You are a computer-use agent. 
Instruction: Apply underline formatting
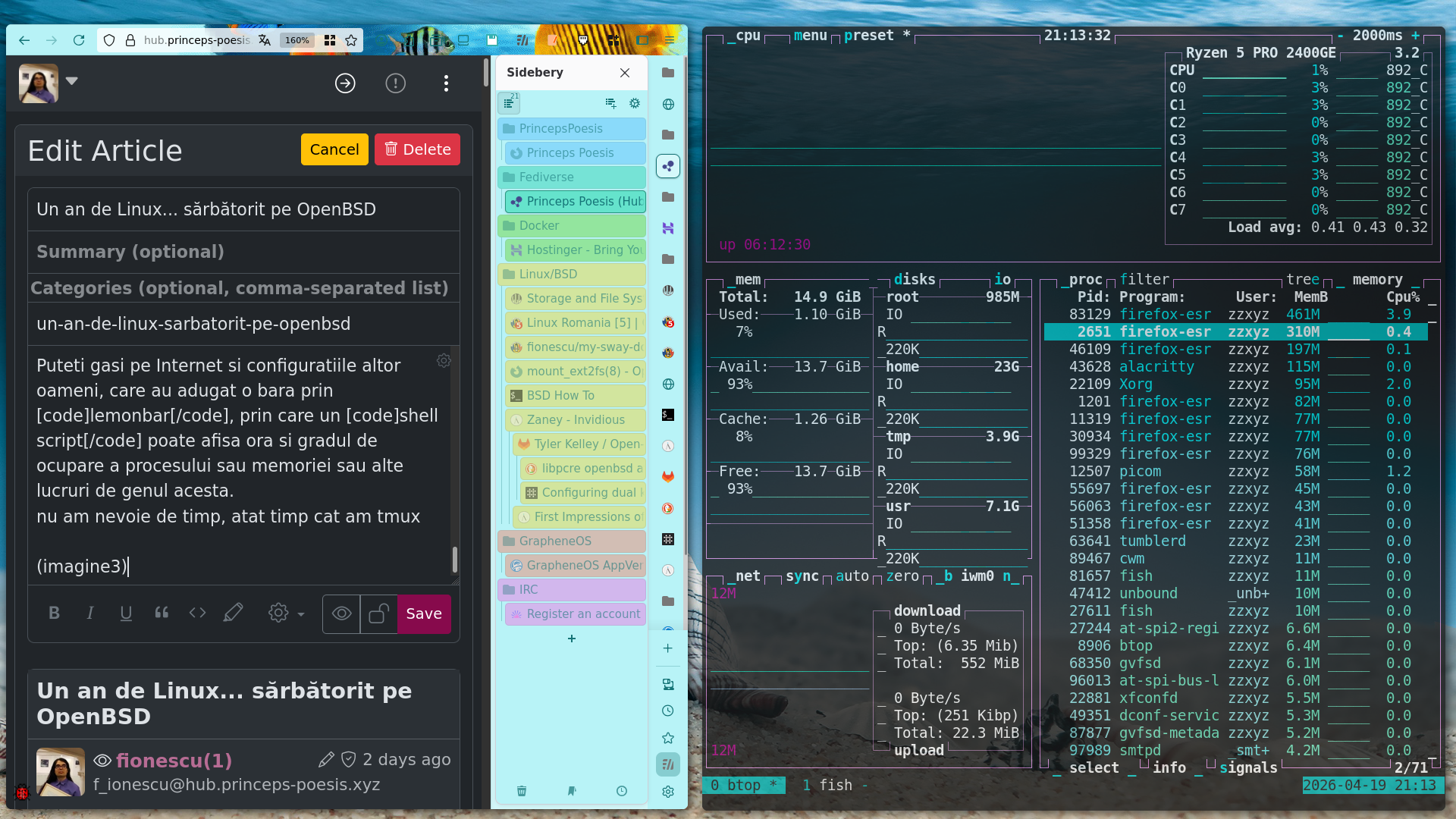[x=126, y=613]
